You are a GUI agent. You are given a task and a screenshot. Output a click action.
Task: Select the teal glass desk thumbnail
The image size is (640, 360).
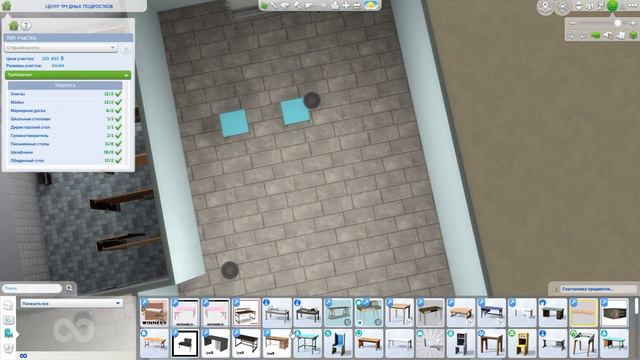338,313
